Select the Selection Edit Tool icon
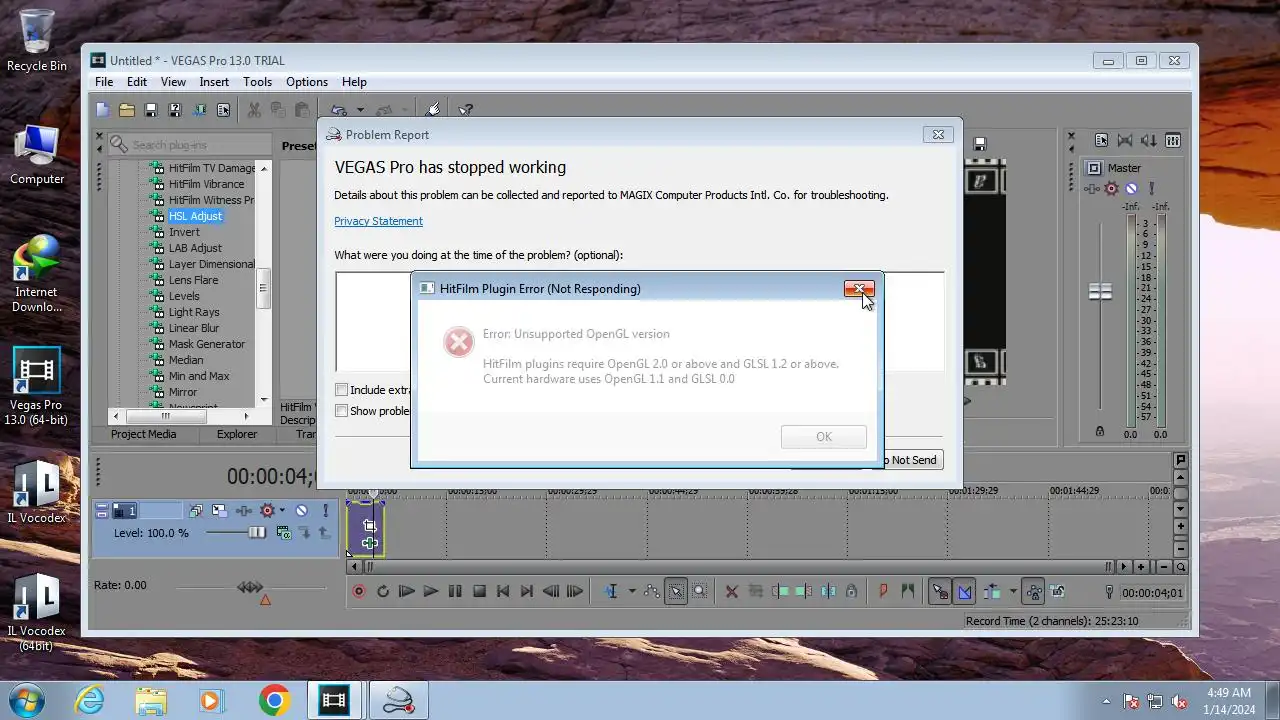Viewport: 1280px width, 720px height. click(x=676, y=592)
